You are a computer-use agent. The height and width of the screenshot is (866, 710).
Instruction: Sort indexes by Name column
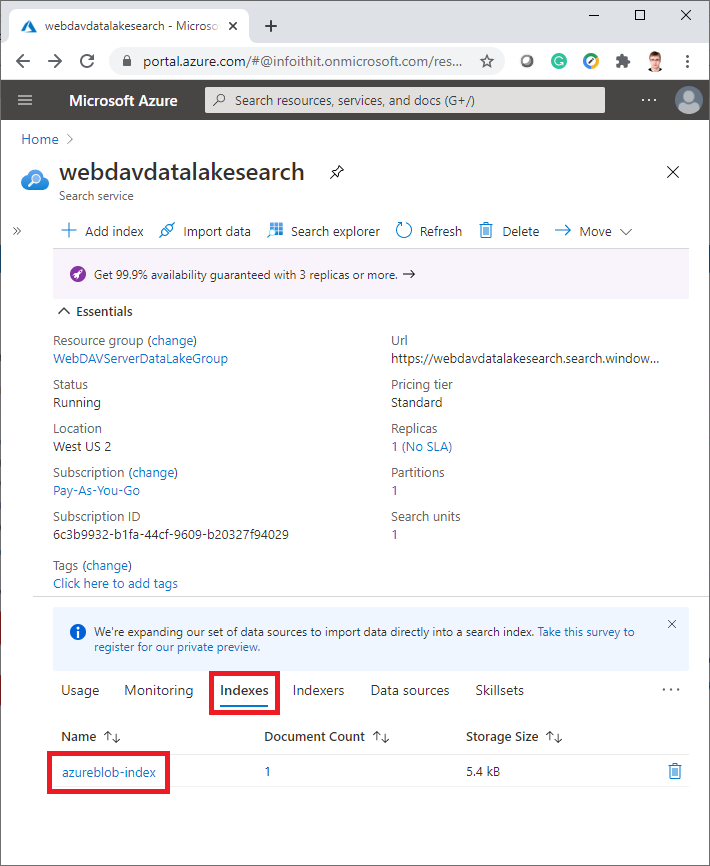91,737
